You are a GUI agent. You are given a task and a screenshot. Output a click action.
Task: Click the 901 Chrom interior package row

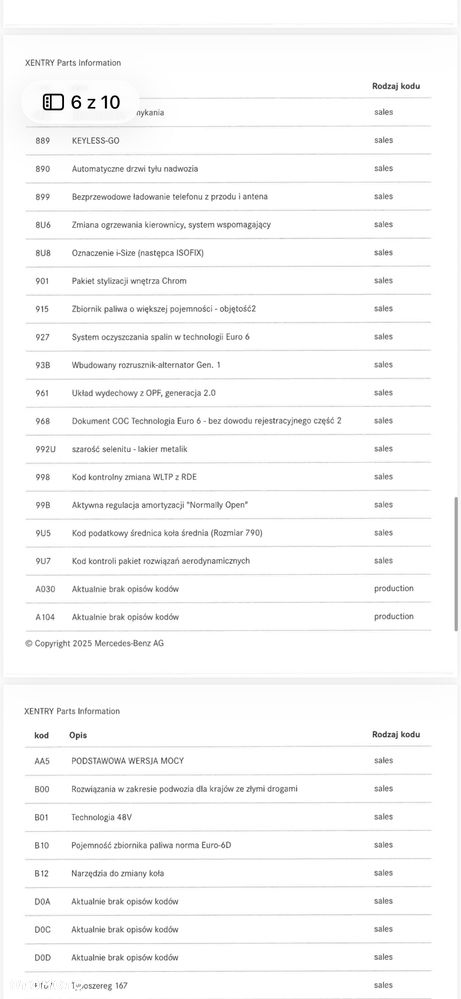click(228, 281)
